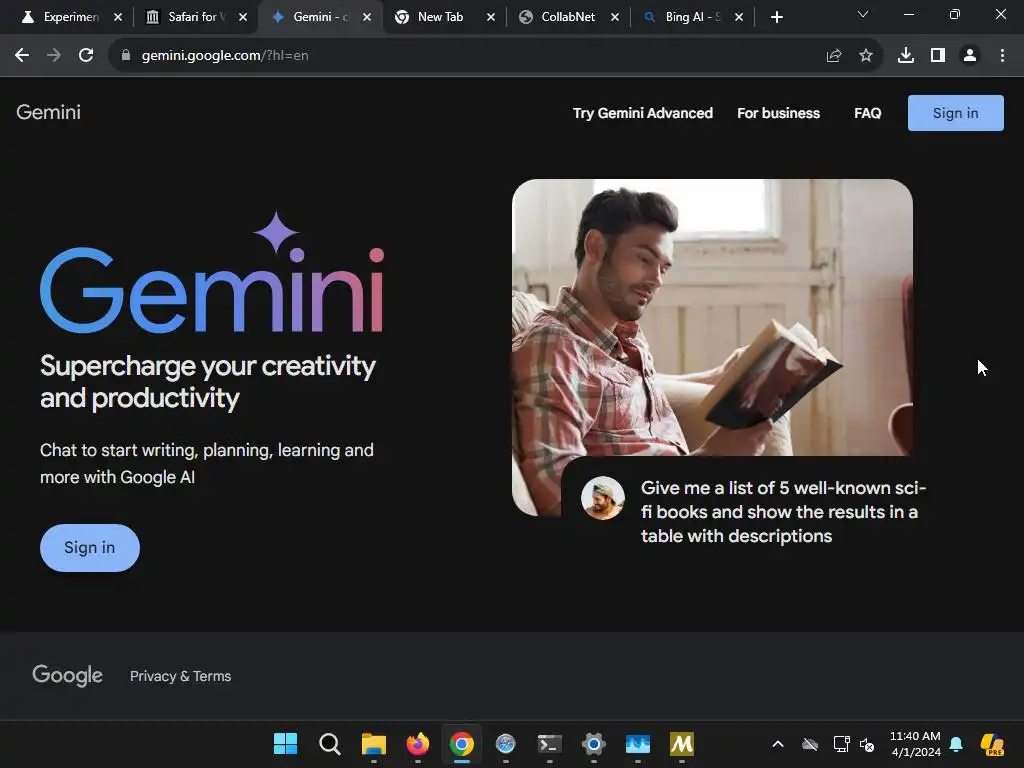Show hidden system tray icons
The width and height of the screenshot is (1024, 768).
(x=778, y=744)
